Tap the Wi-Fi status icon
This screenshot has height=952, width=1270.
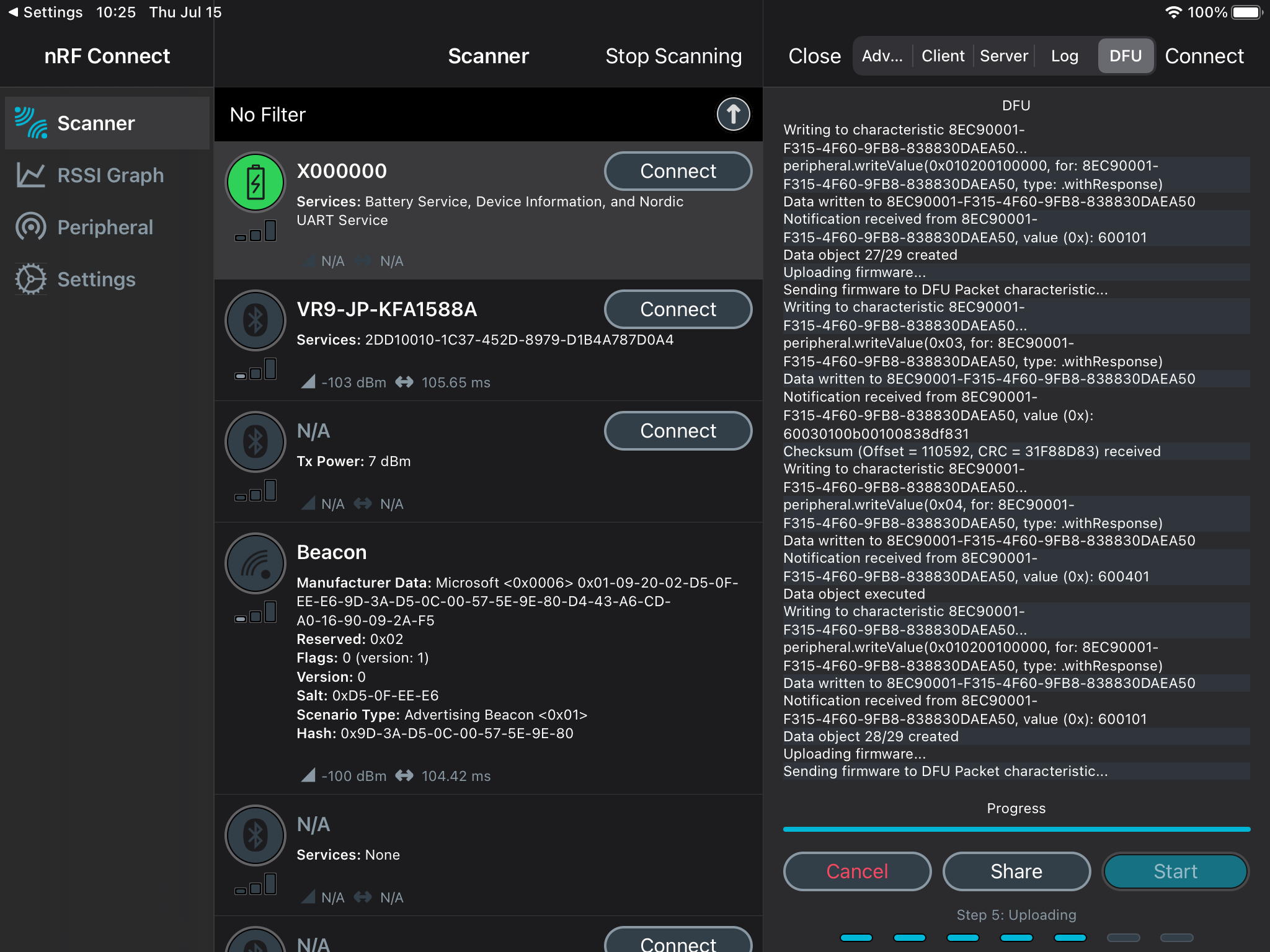(x=1173, y=12)
